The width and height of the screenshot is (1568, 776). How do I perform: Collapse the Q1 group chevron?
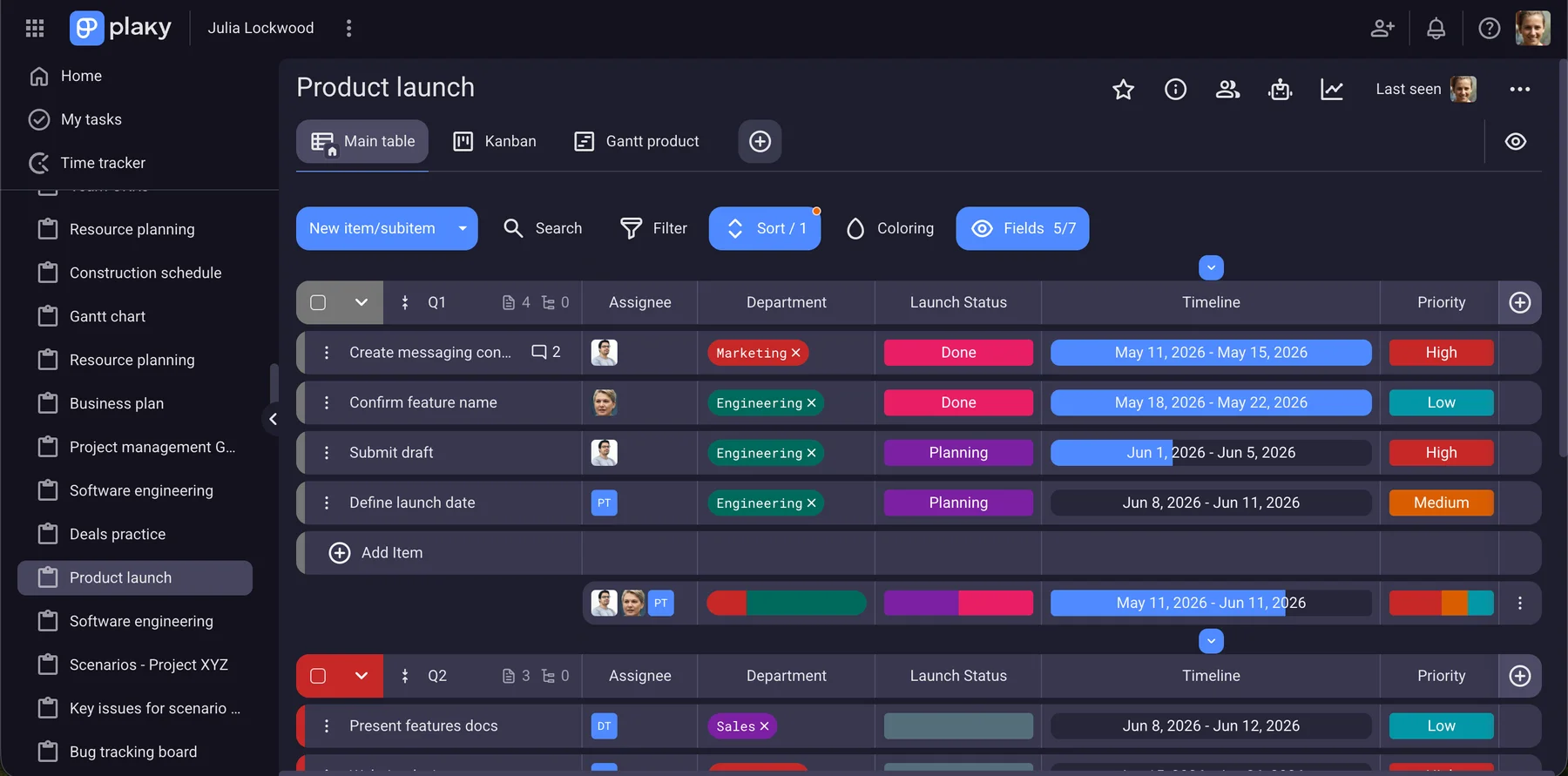(x=362, y=302)
